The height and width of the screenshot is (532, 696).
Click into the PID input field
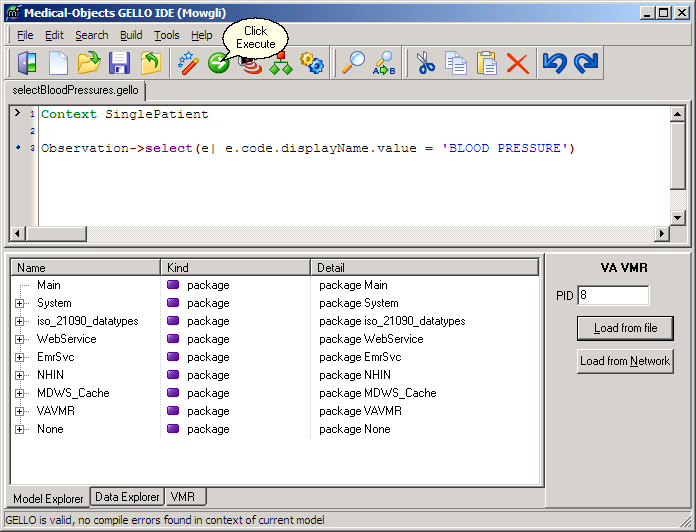tap(613, 295)
